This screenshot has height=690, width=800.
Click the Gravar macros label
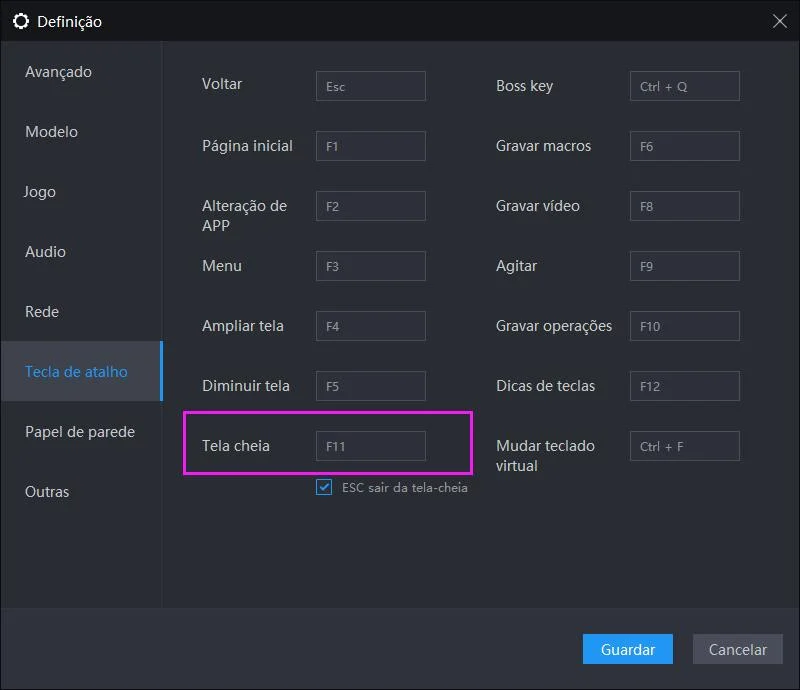pyautogui.click(x=543, y=146)
